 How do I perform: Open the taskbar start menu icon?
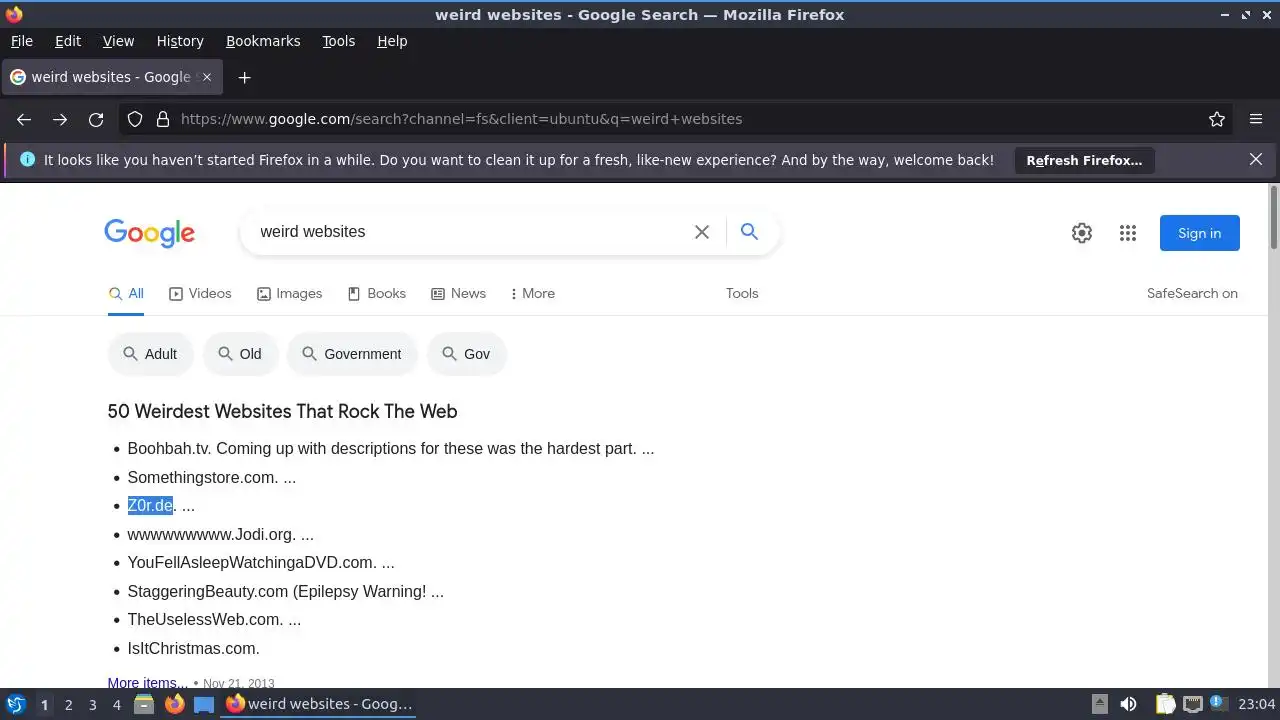[x=16, y=704]
